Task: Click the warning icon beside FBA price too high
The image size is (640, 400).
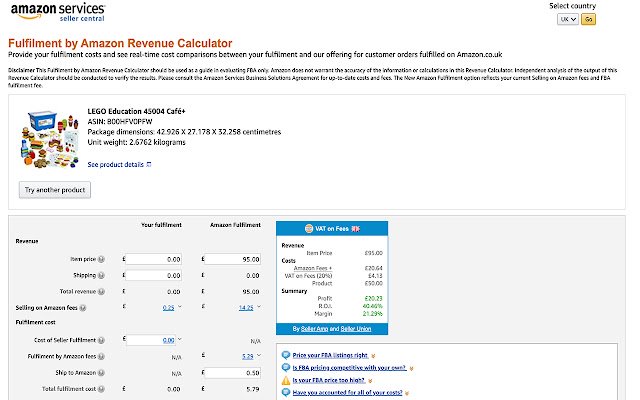Action: pos(286,380)
